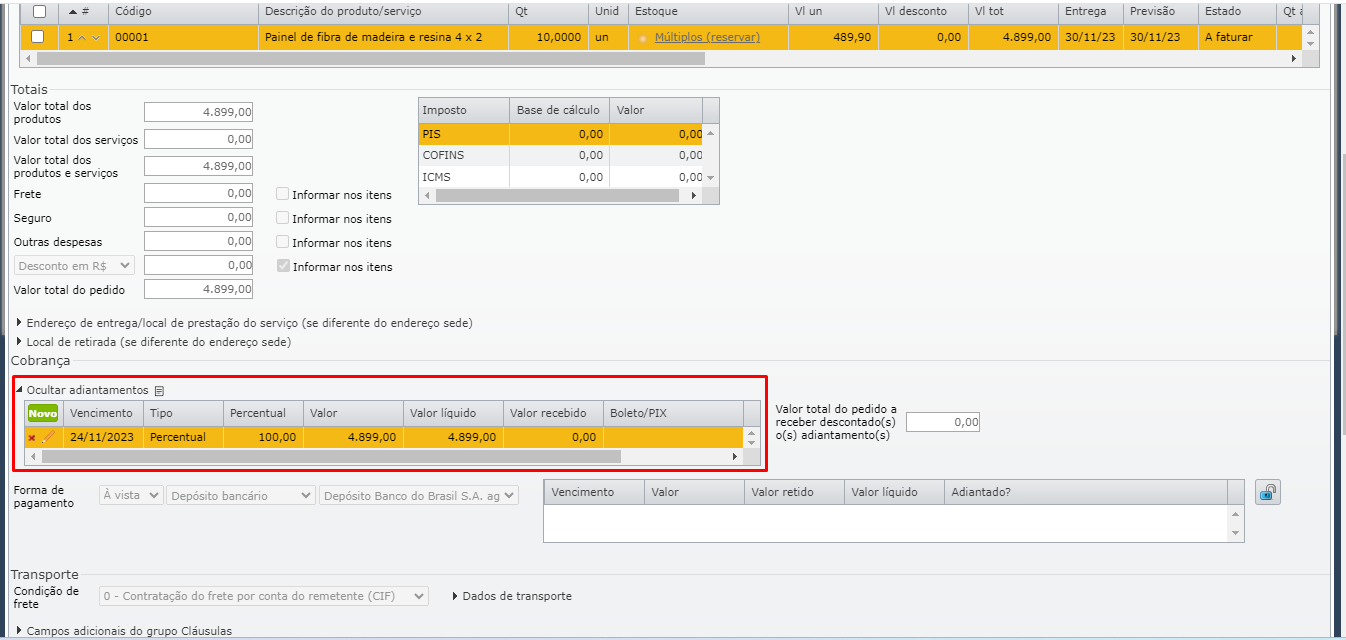Click stock status dot beside Múltiplos
1346x640 pixels.
tap(643, 38)
